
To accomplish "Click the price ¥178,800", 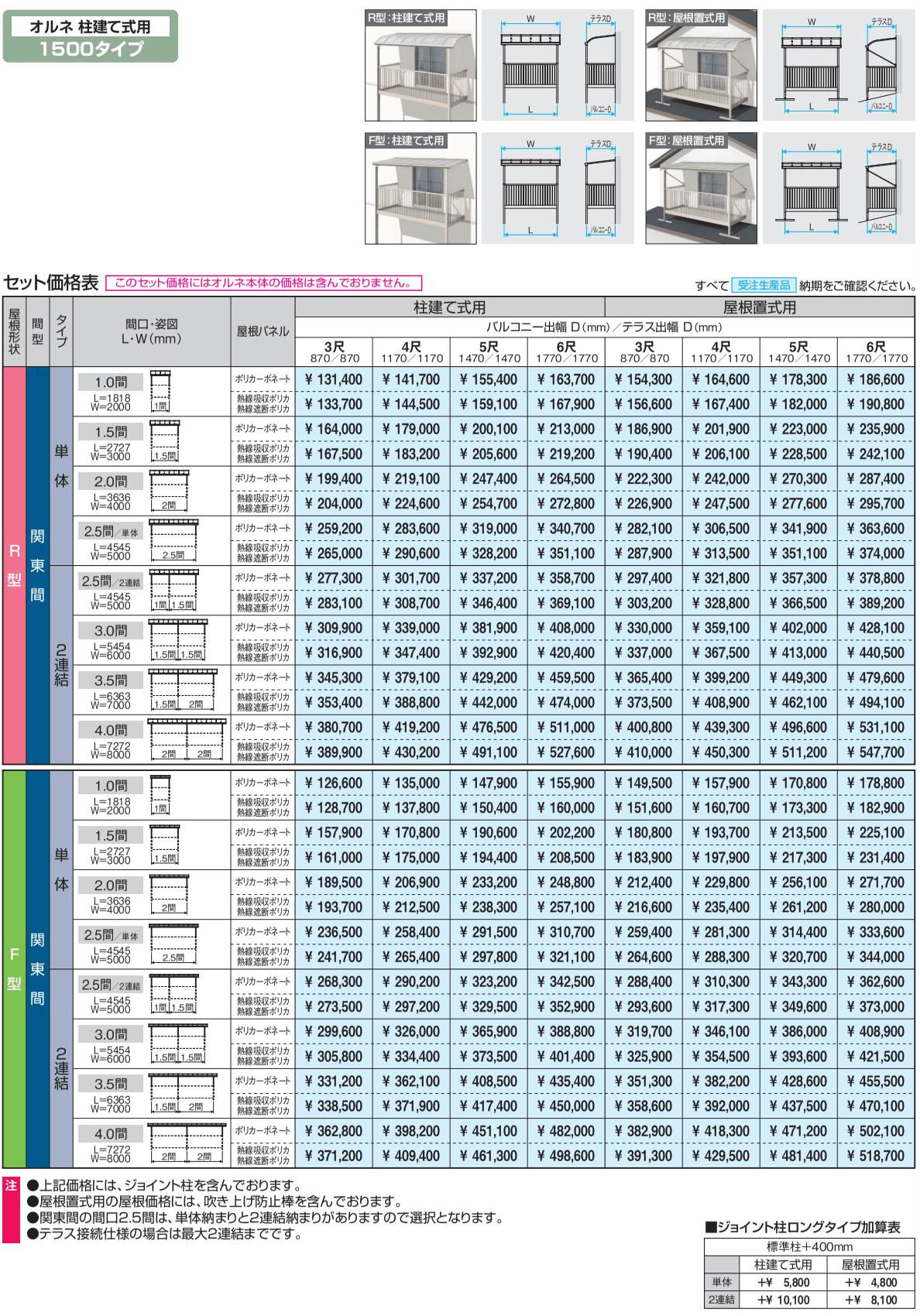I will 876,783.
